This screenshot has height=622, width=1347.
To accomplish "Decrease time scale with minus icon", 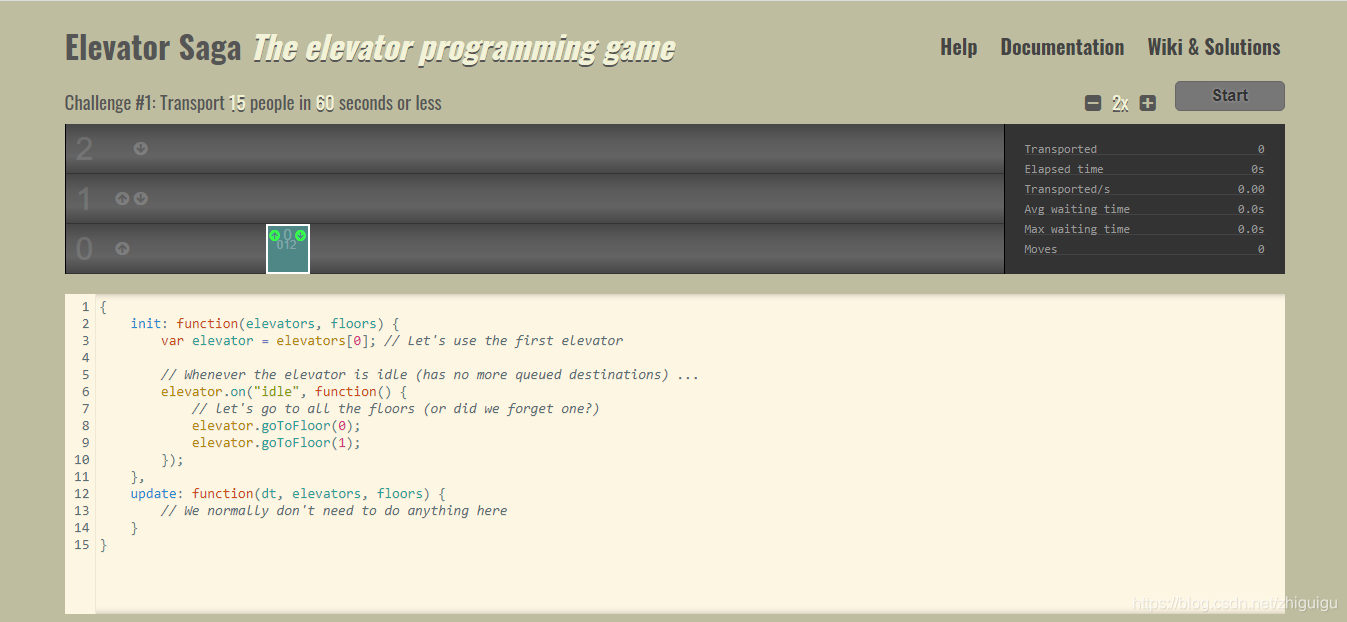I will [1093, 103].
